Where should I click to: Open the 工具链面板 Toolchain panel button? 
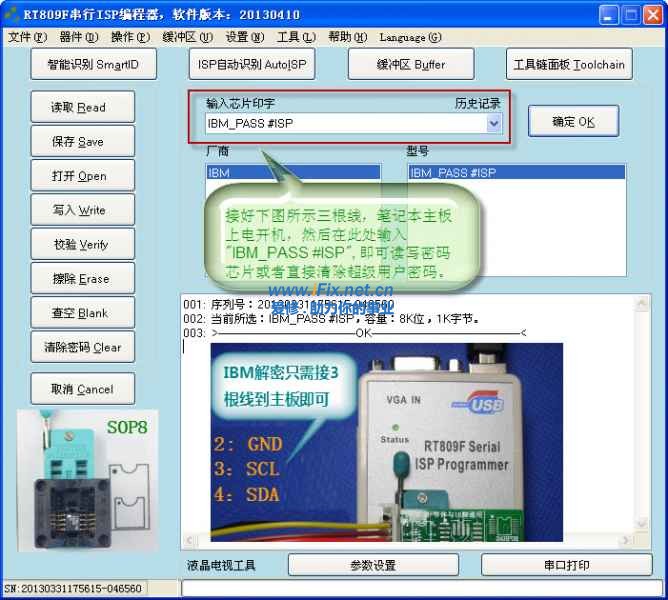point(569,64)
